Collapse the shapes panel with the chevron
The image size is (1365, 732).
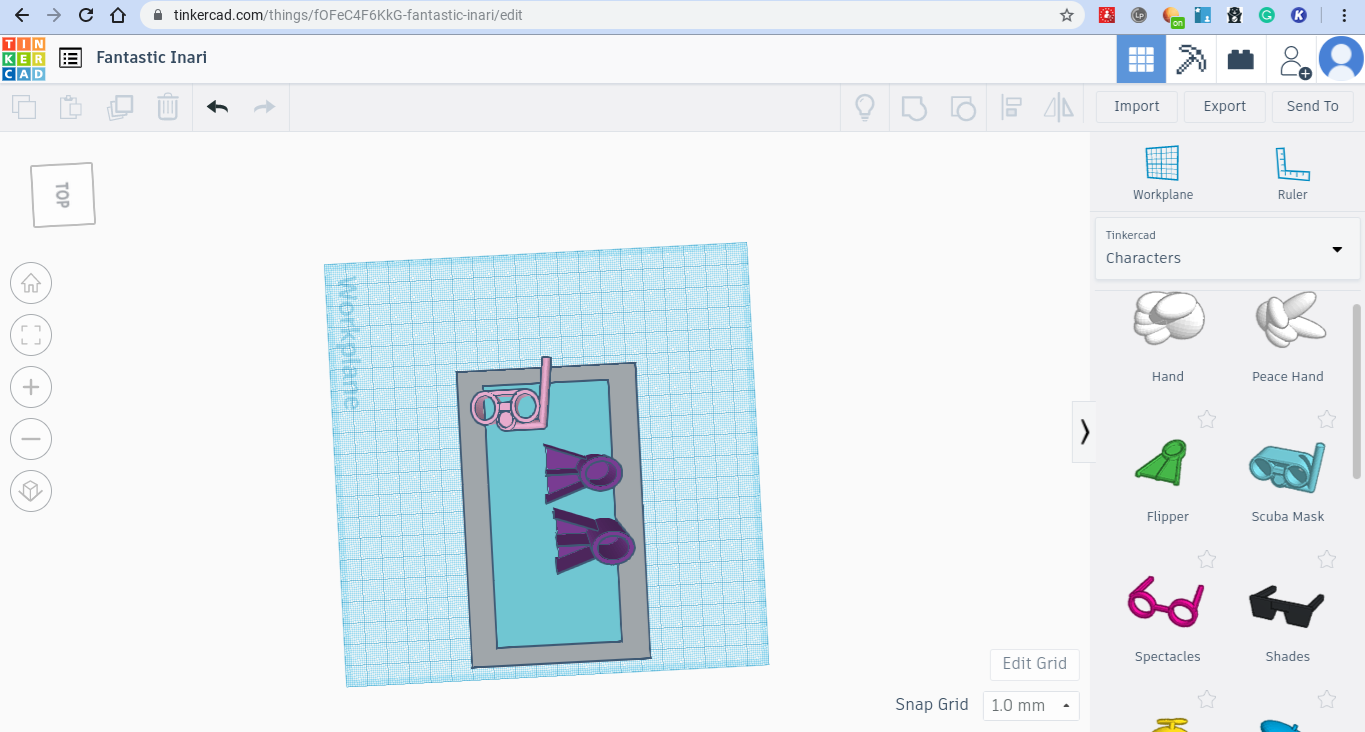pos(1084,431)
